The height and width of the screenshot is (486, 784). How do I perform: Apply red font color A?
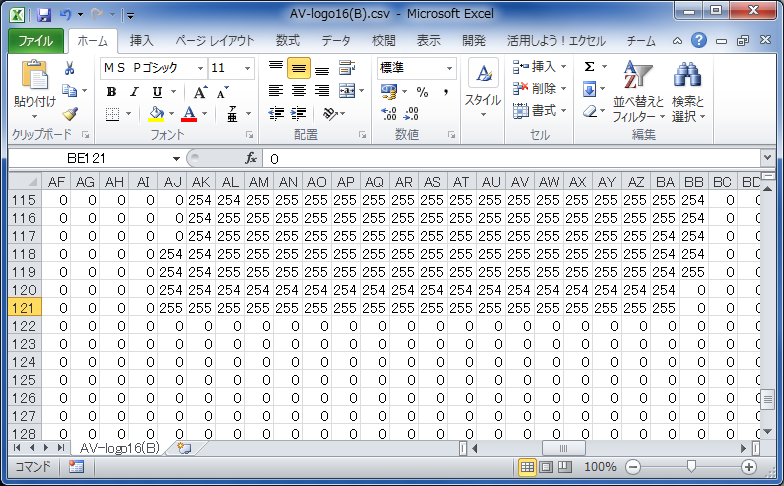[189, 114]
